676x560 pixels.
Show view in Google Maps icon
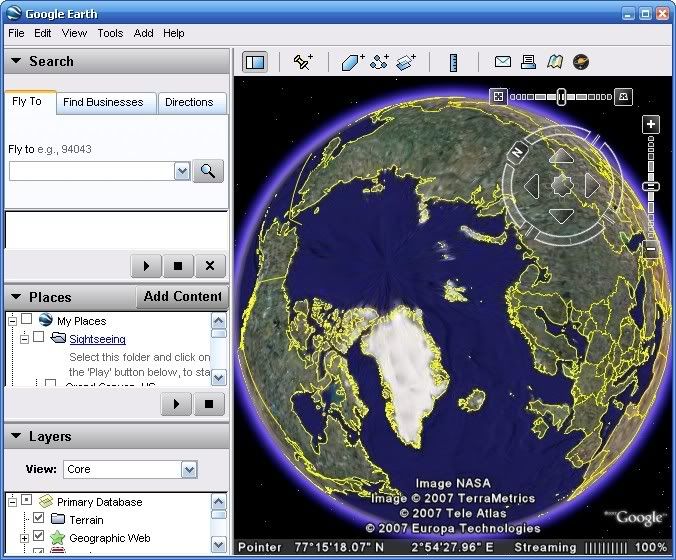[x=555, y=62]
